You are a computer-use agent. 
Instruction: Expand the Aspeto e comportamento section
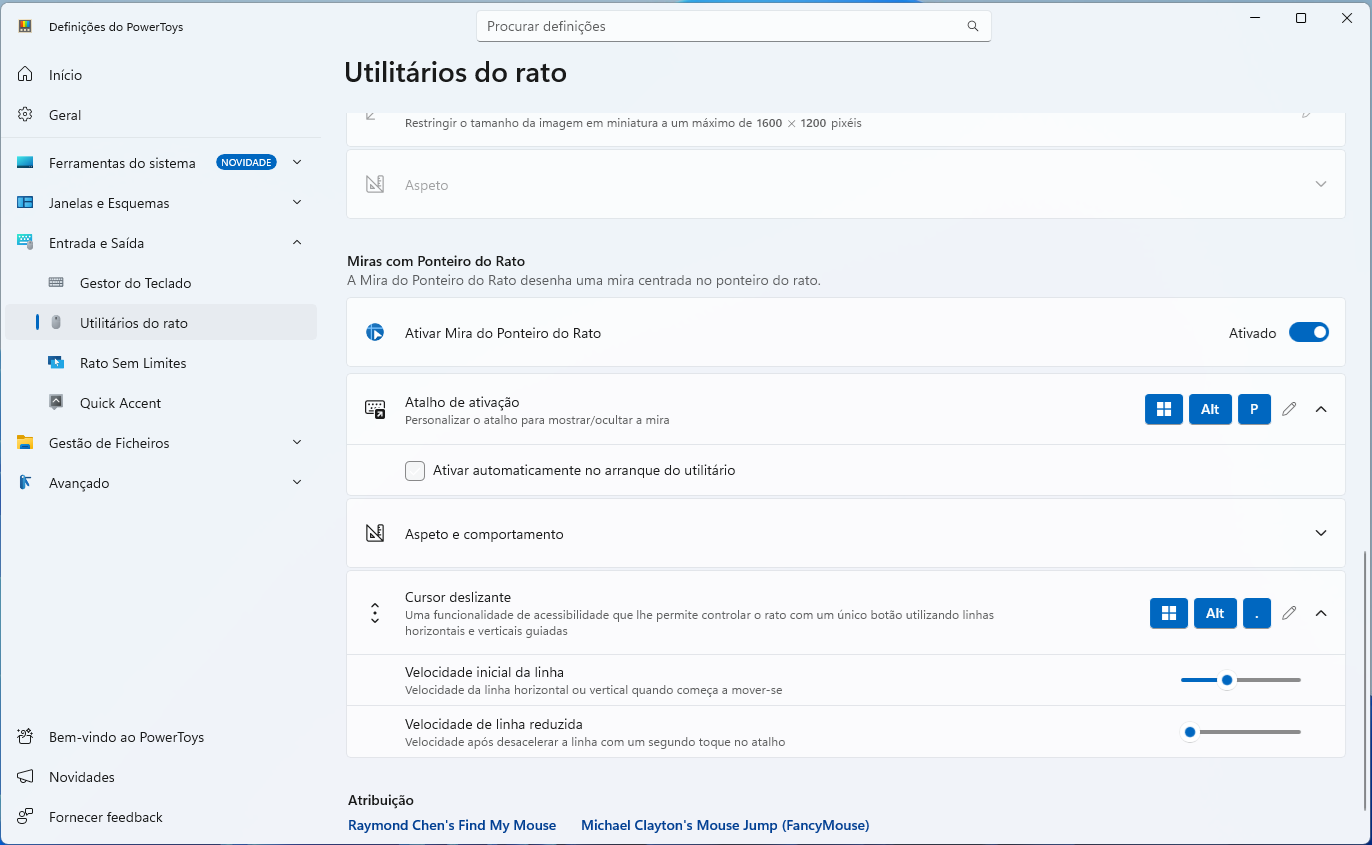tap(1320, 534)
